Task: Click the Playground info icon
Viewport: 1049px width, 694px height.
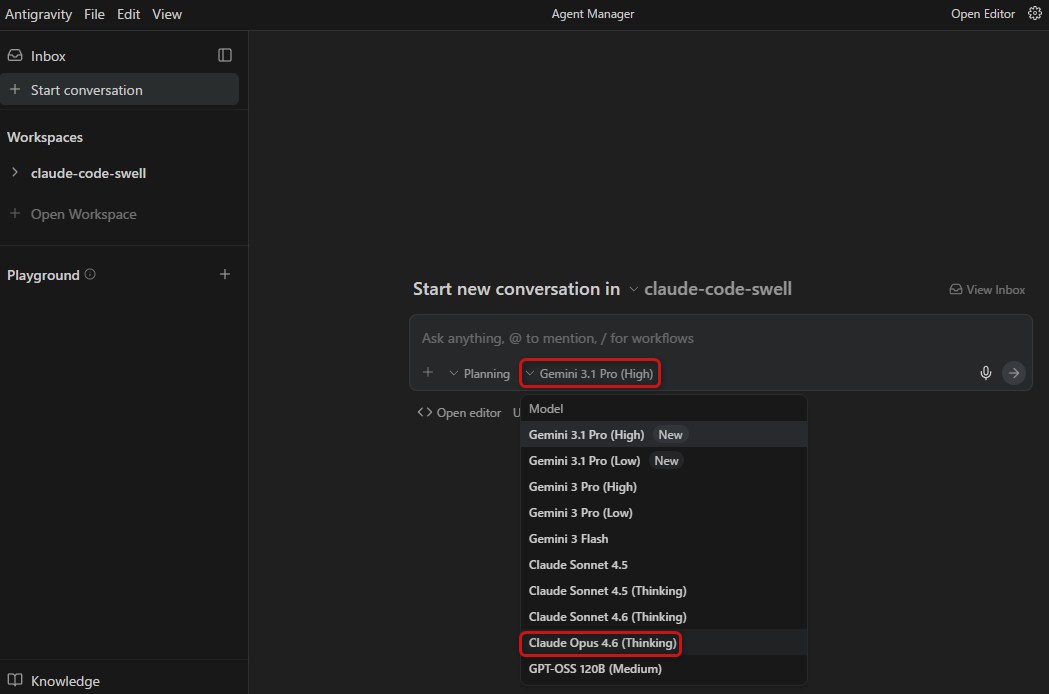Action: click(90, 274)
